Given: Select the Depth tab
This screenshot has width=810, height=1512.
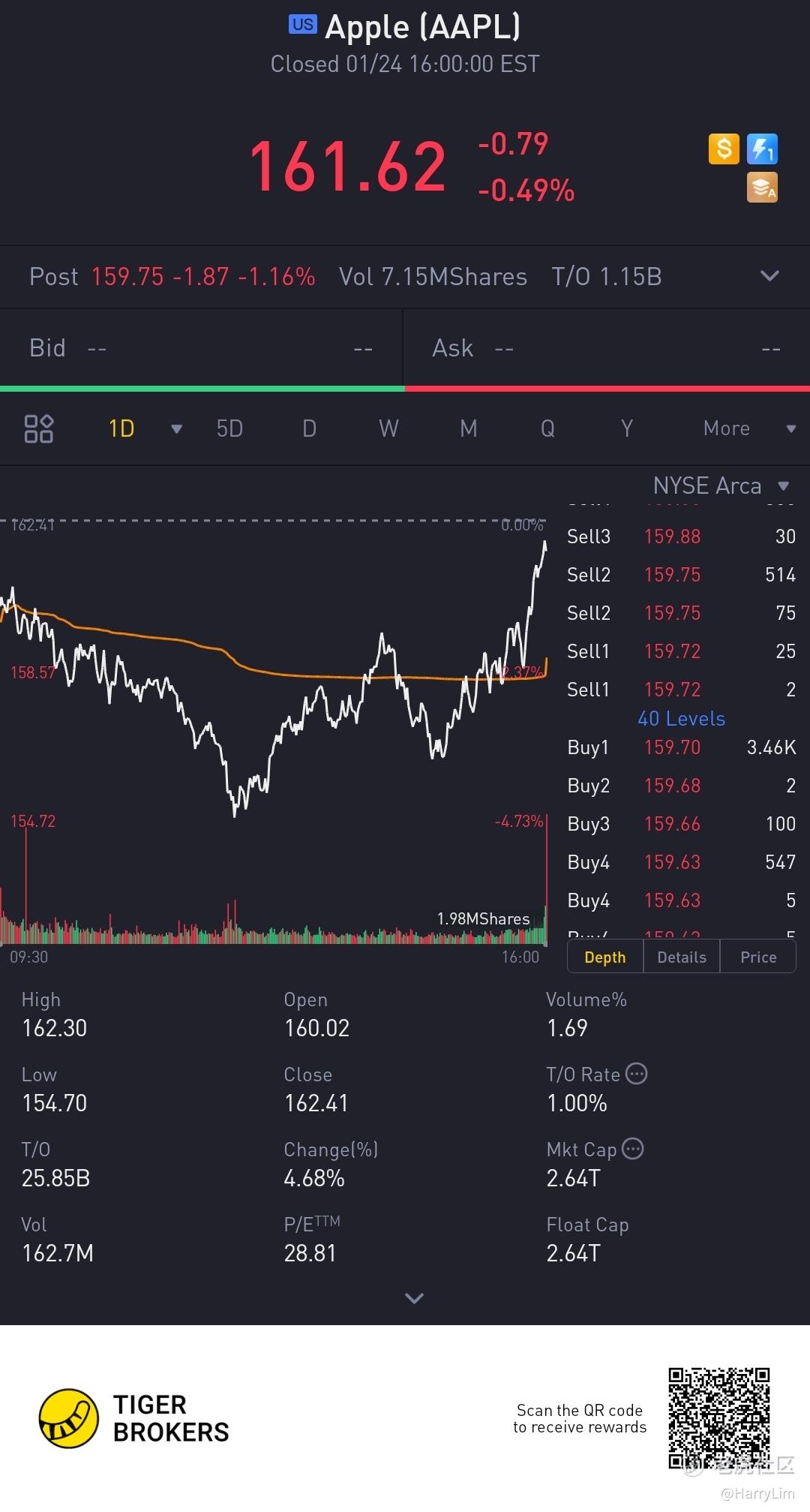Looking at the screenshot, I should (605, 957).
